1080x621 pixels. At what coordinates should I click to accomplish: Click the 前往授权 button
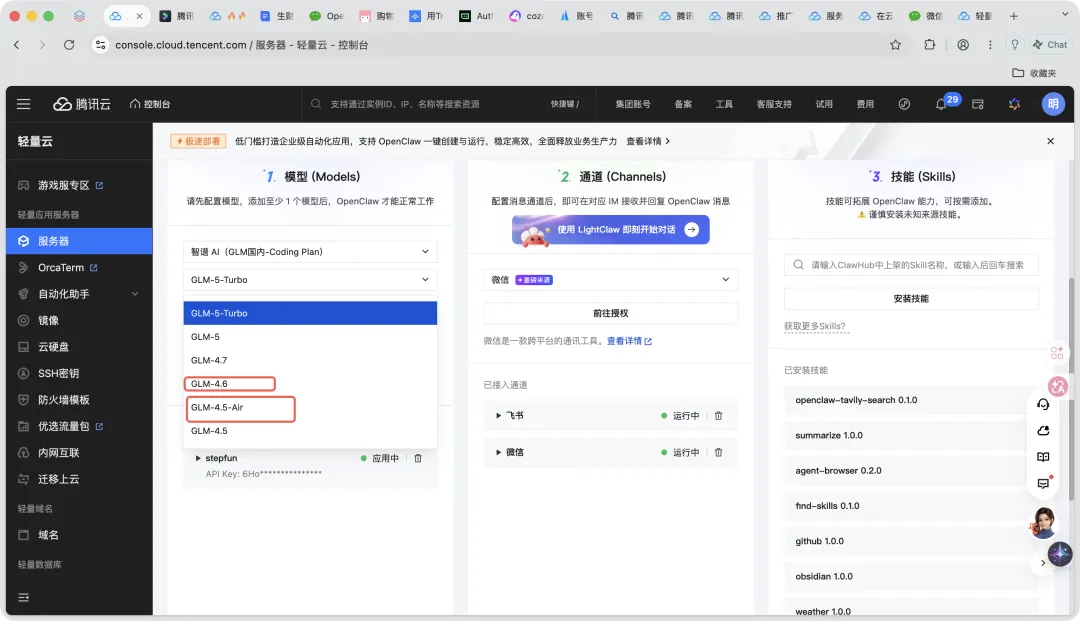tap(610, 313)
